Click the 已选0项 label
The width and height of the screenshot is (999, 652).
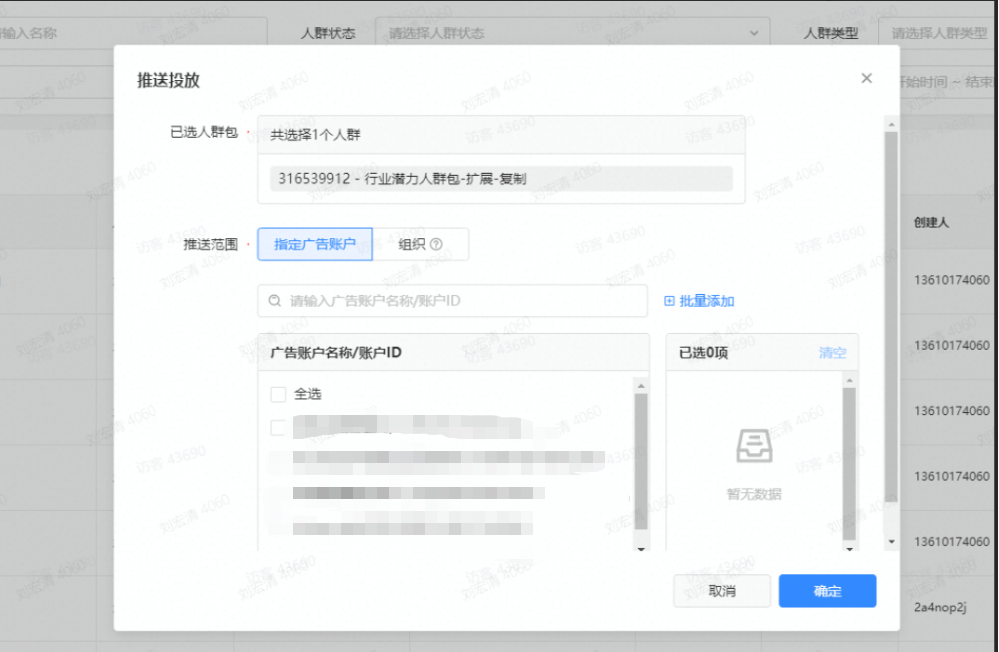pos(703,352)
